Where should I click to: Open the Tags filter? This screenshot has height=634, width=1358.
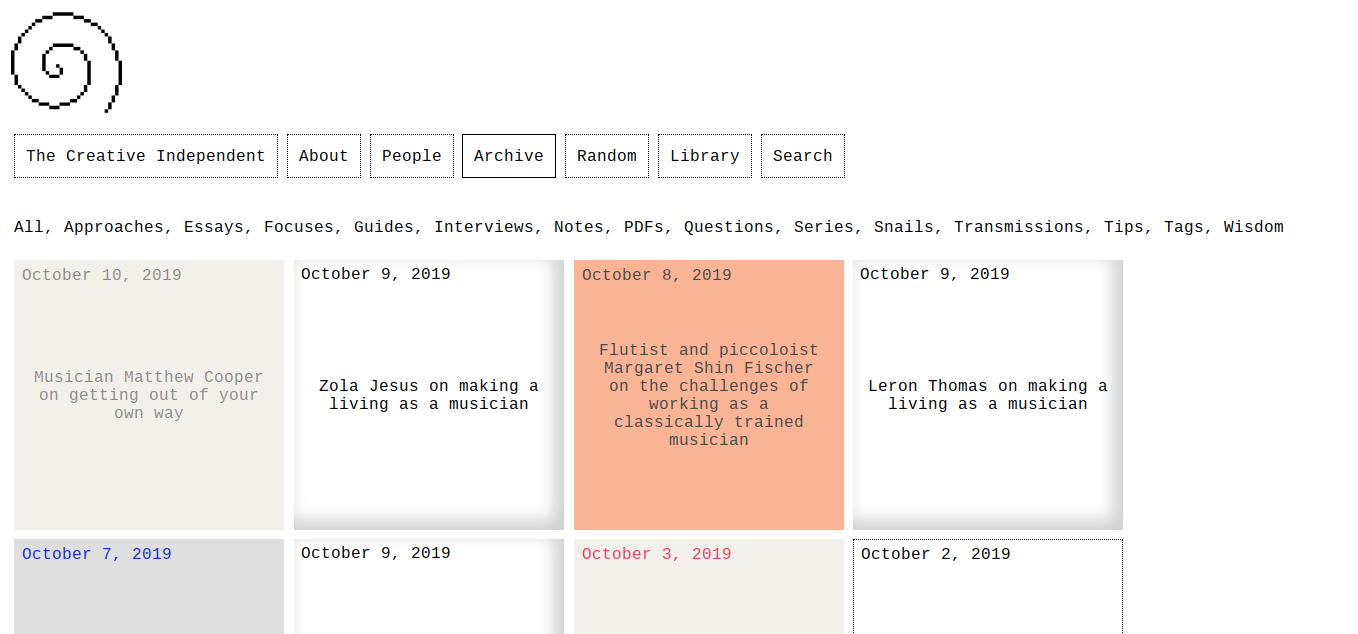1183,227
